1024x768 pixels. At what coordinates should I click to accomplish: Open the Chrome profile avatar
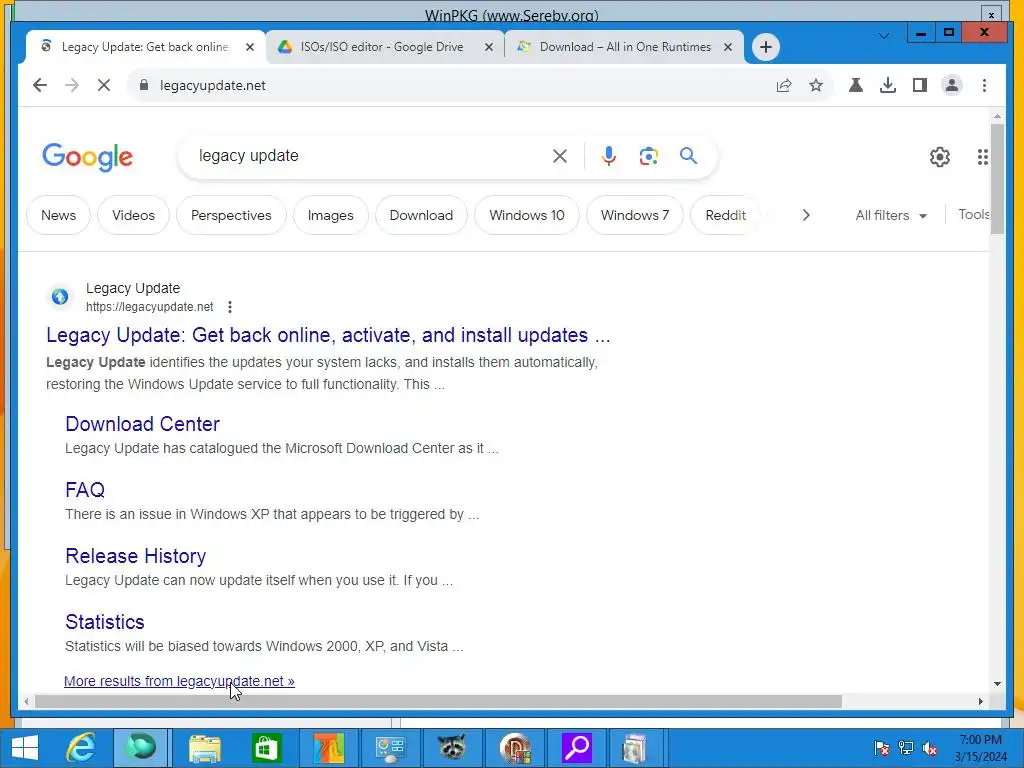point(952,86)
